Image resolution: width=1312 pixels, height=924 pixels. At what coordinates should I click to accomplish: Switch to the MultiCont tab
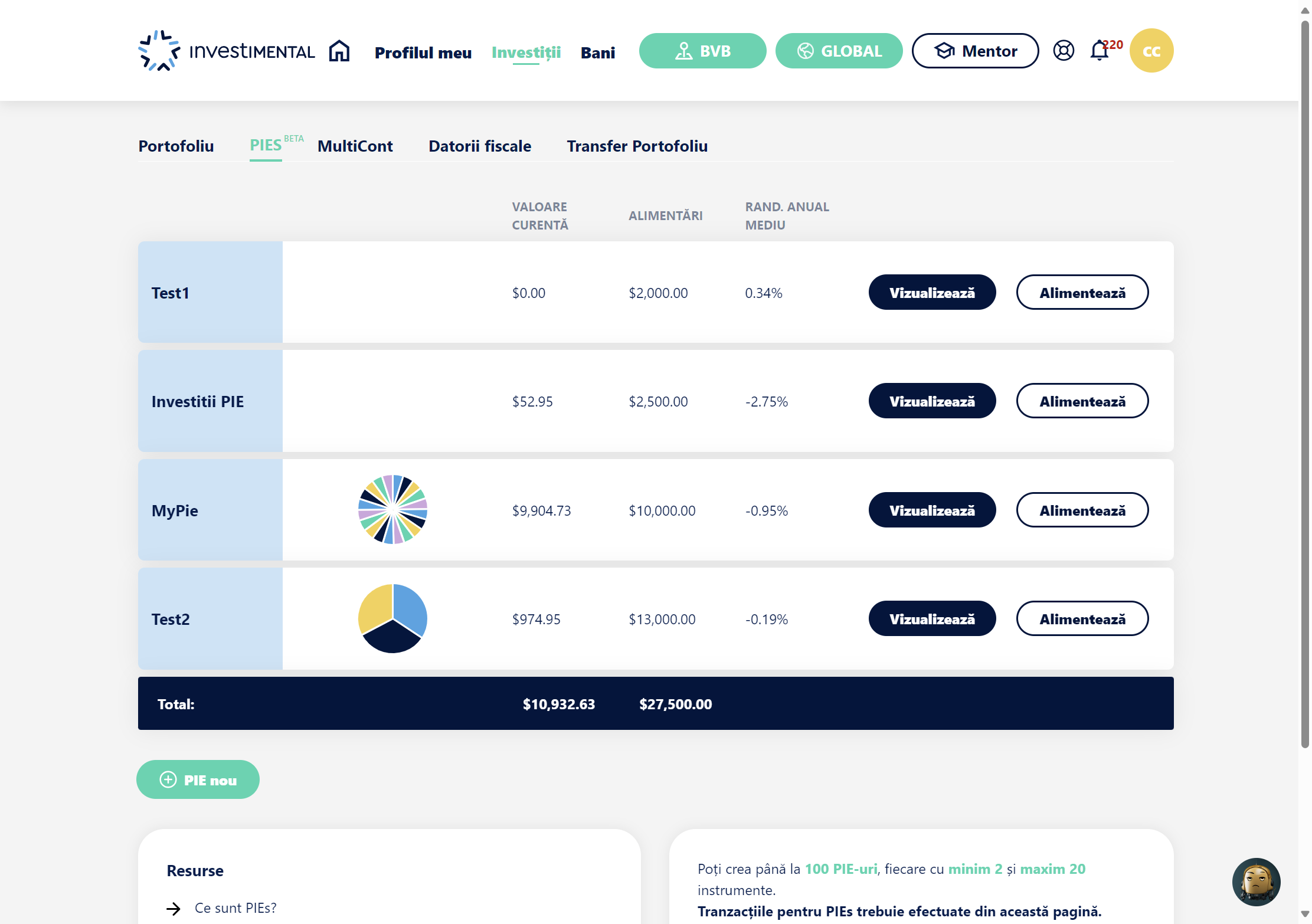(355, 146)
